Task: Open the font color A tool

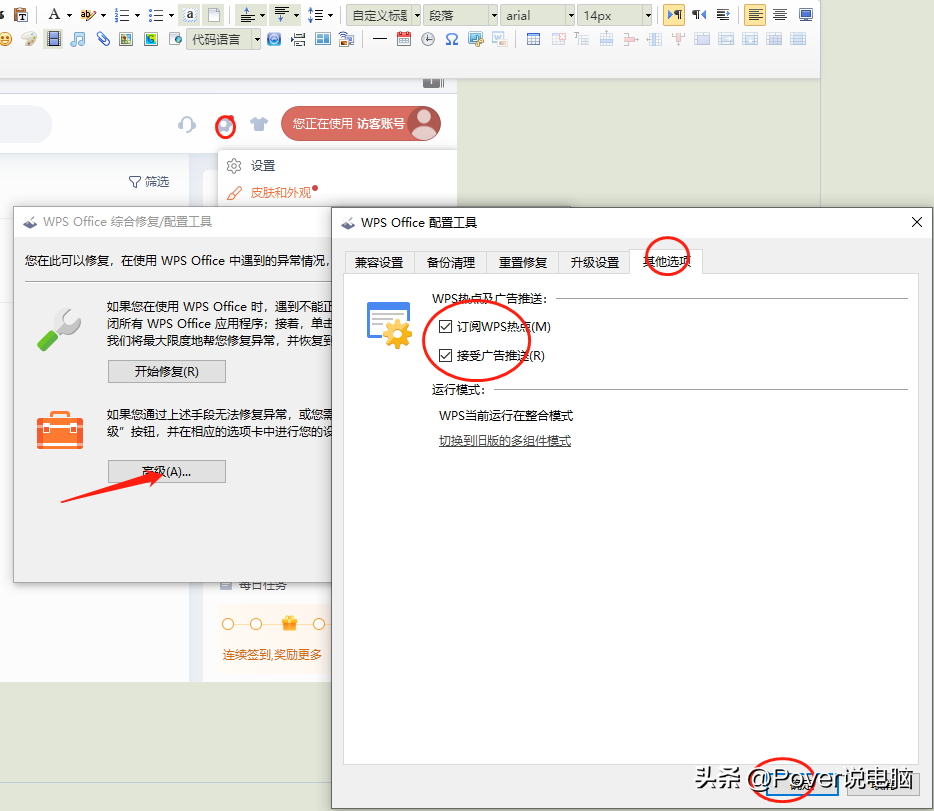Action: [x=54, y=15]
